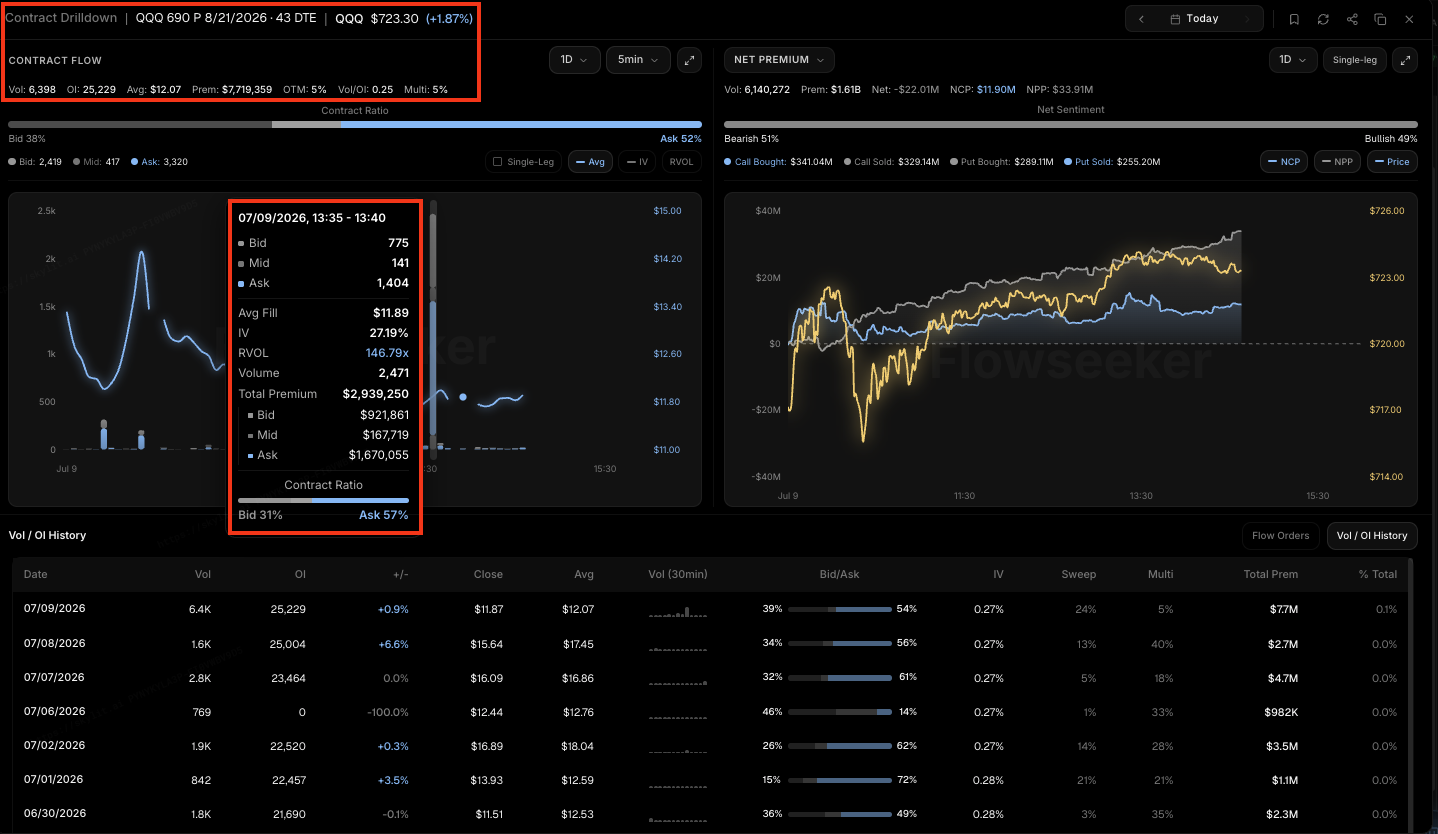Toggle the IV line series

[x=638, y=162]
